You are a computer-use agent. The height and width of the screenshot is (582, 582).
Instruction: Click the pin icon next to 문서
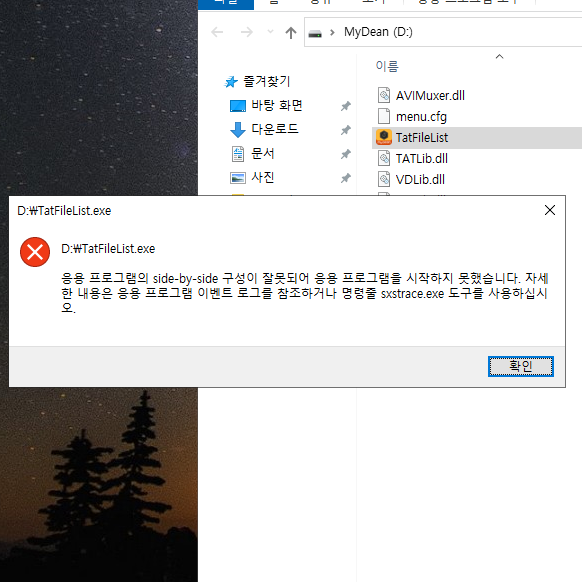tap(346, 154)
